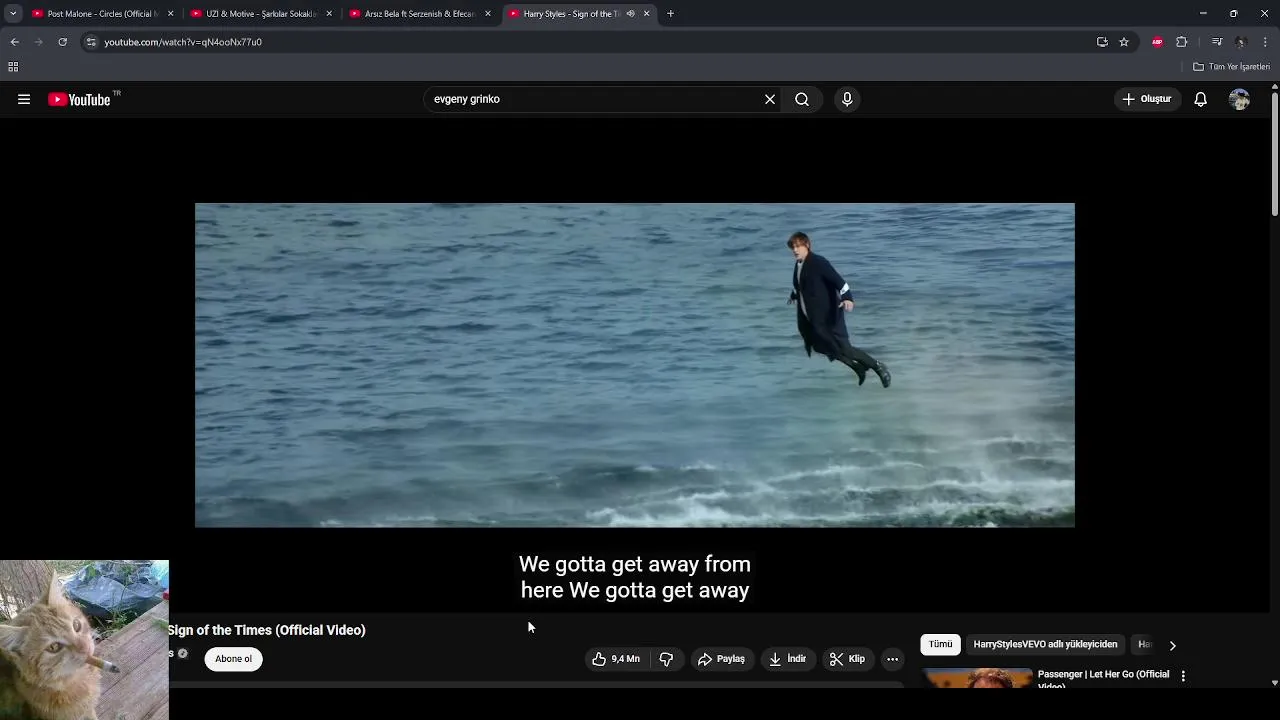Close the Arsız Bela tab

tap(488, 14)
